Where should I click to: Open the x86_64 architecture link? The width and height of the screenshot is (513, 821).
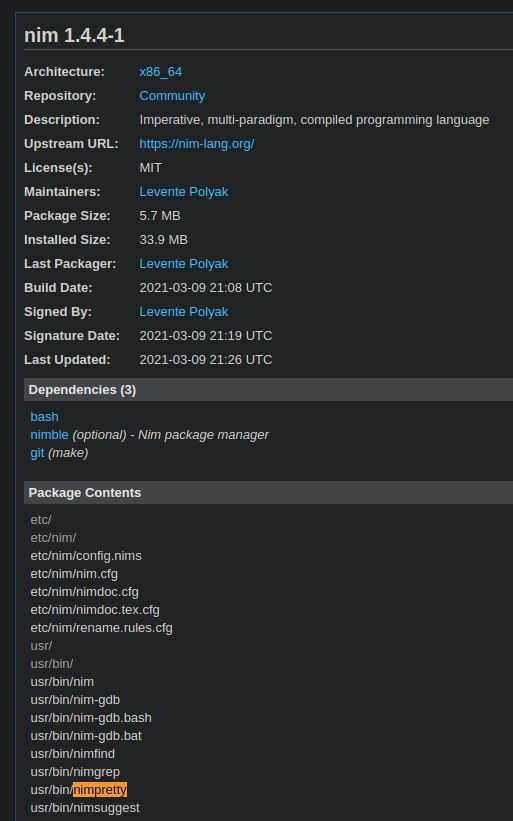tap(161, 72)
